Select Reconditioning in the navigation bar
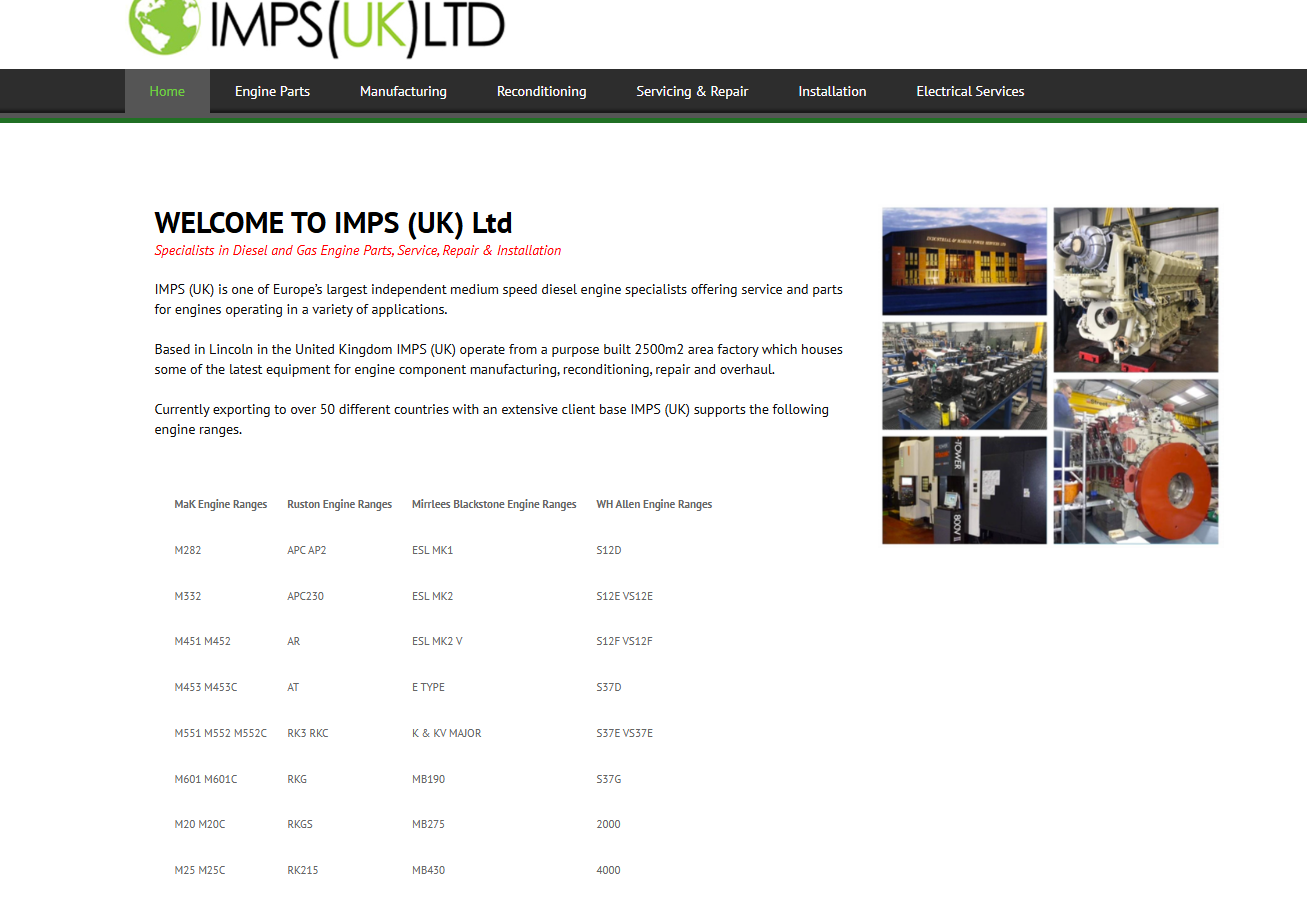The image size is (1307, 912). (x=541, y=91)
